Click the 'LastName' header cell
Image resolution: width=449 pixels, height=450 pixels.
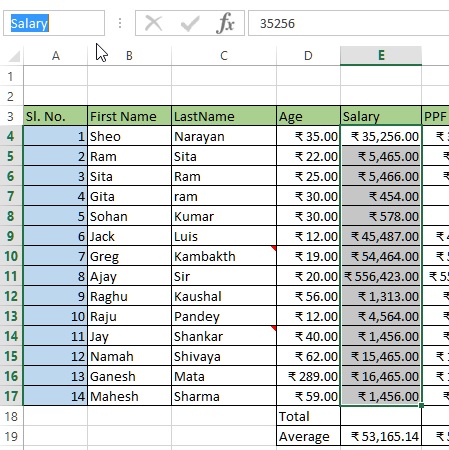pos(224,116)
